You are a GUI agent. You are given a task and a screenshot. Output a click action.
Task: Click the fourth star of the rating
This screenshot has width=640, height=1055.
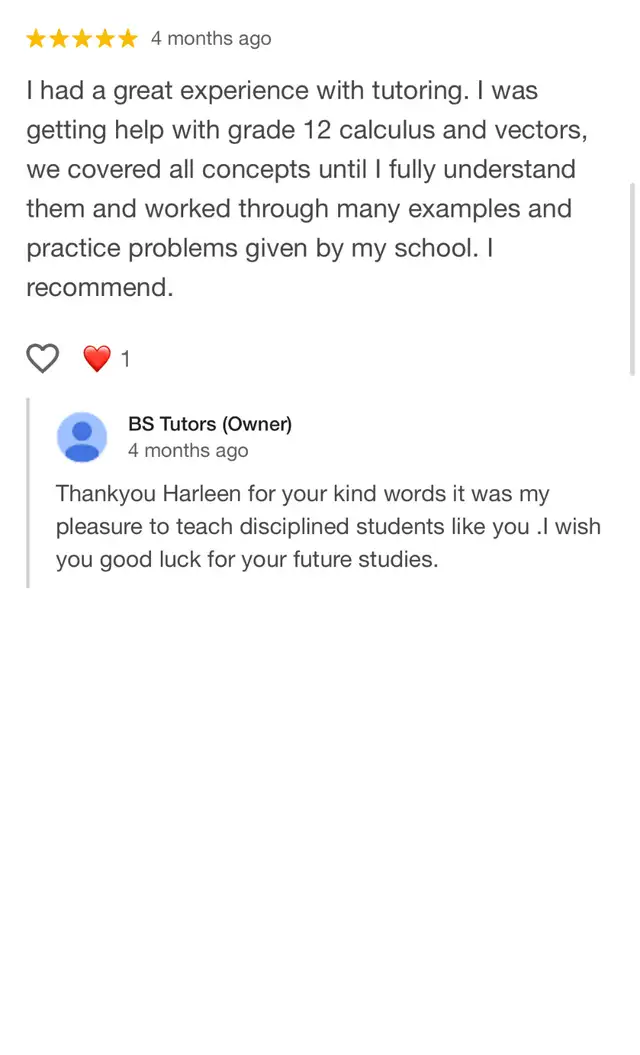[105, 39]
